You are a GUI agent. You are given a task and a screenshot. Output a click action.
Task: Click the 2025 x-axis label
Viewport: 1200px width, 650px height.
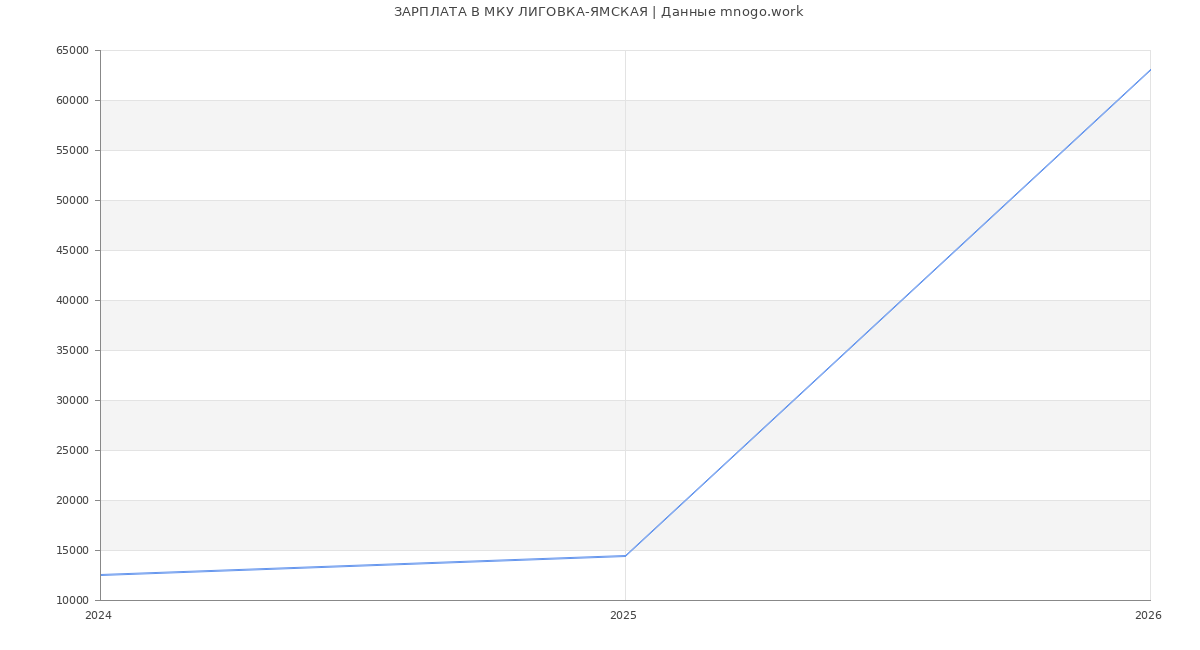[x=623, y=616]
